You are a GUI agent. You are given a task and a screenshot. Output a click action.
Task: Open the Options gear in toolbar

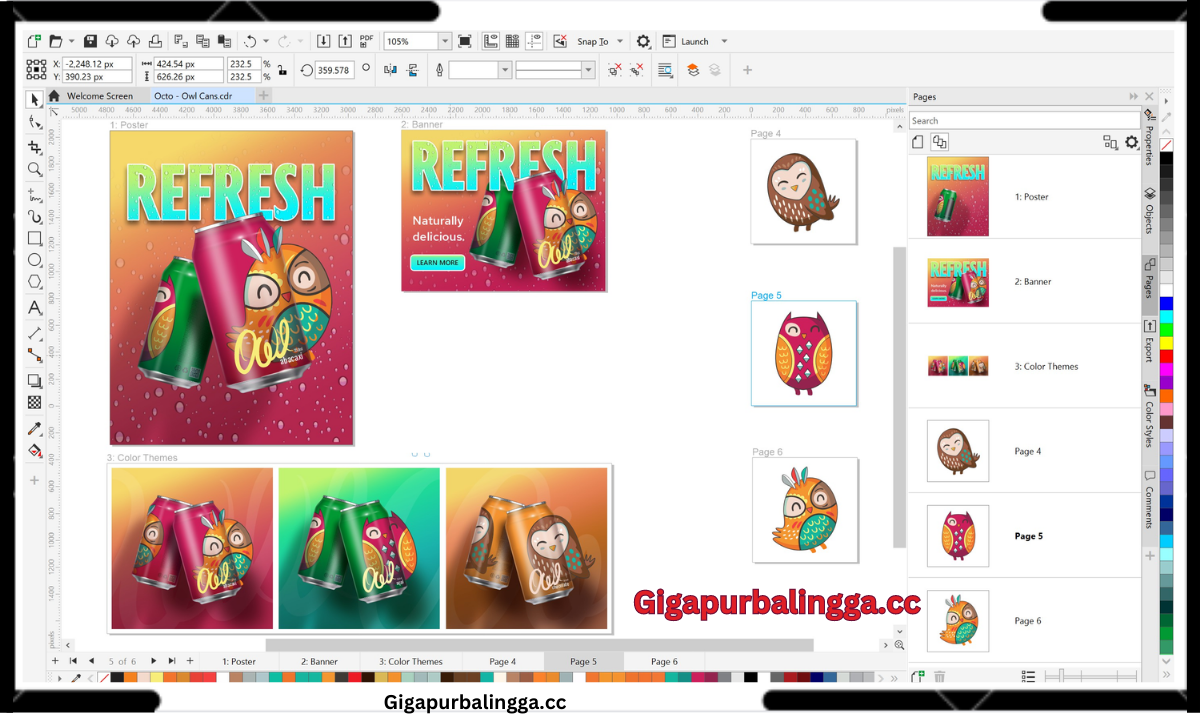point(643,42)
